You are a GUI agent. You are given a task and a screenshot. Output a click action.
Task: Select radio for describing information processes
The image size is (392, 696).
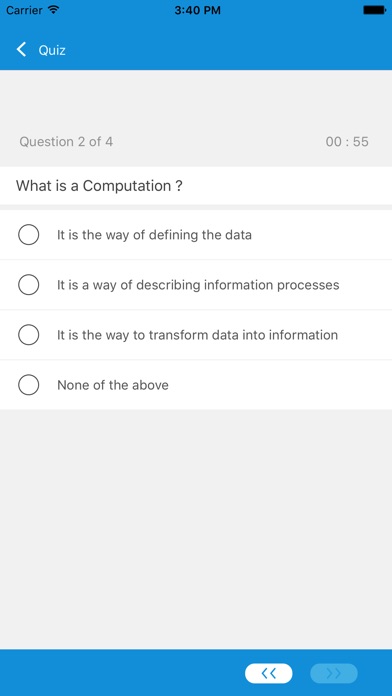click(28, 285)
